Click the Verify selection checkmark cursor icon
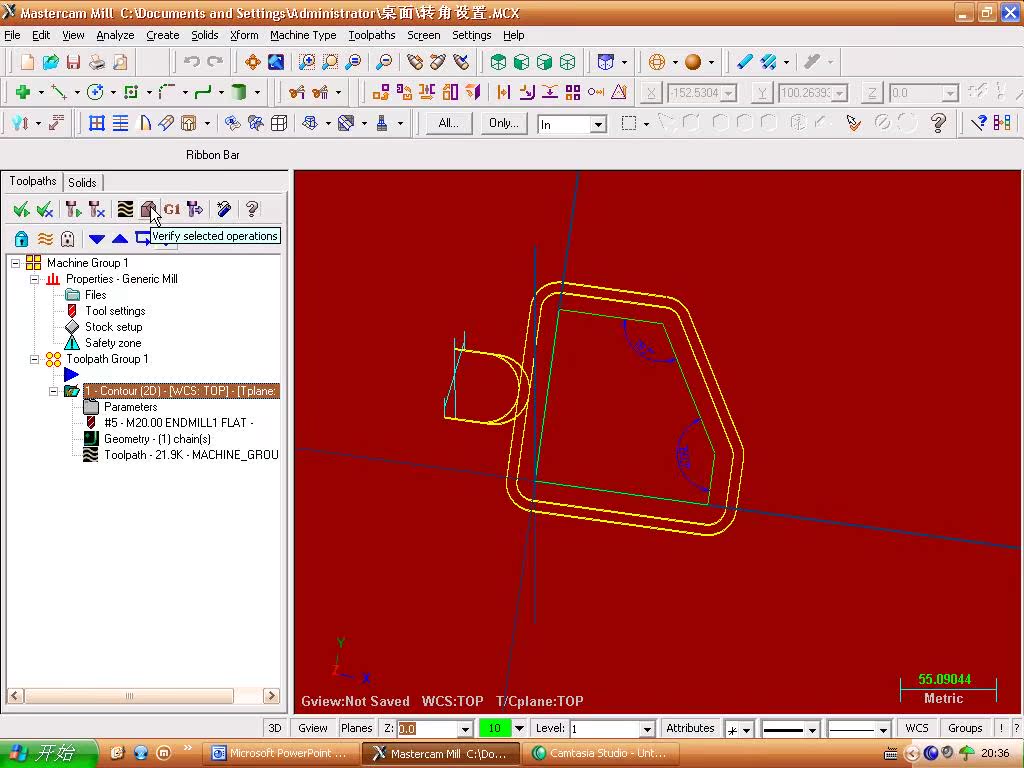 click(x=853, y=123)
